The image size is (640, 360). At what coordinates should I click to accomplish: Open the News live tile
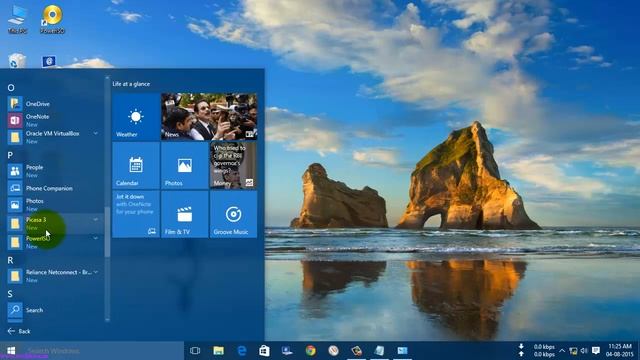click(209, 117)
